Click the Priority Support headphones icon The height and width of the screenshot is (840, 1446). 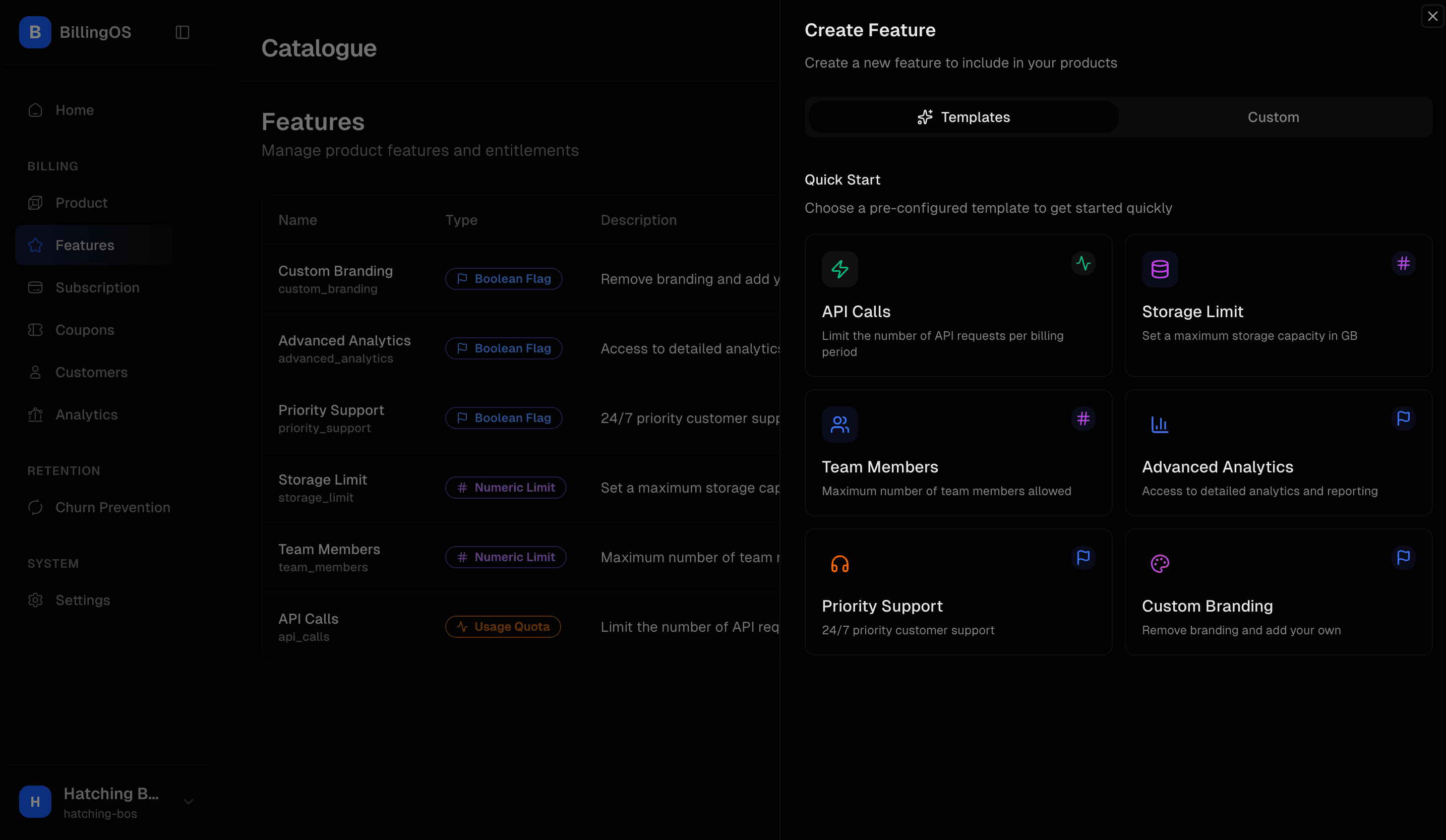click(839, 563)
